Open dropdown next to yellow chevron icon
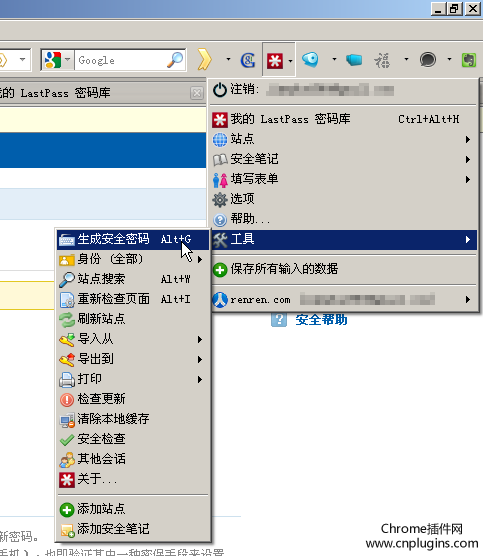Screen dimensions: 483x556 click(228, 59)
